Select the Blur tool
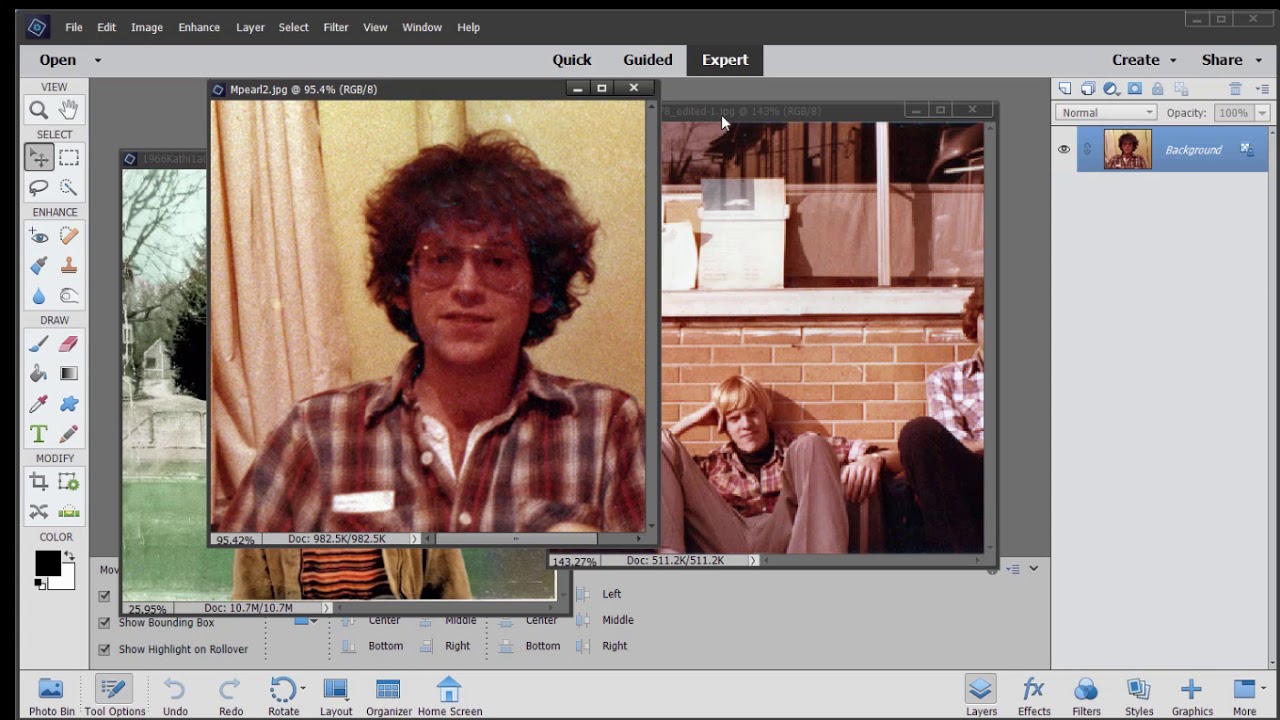Viewport: 1280px width, 720px height. [x=39, y=296]
